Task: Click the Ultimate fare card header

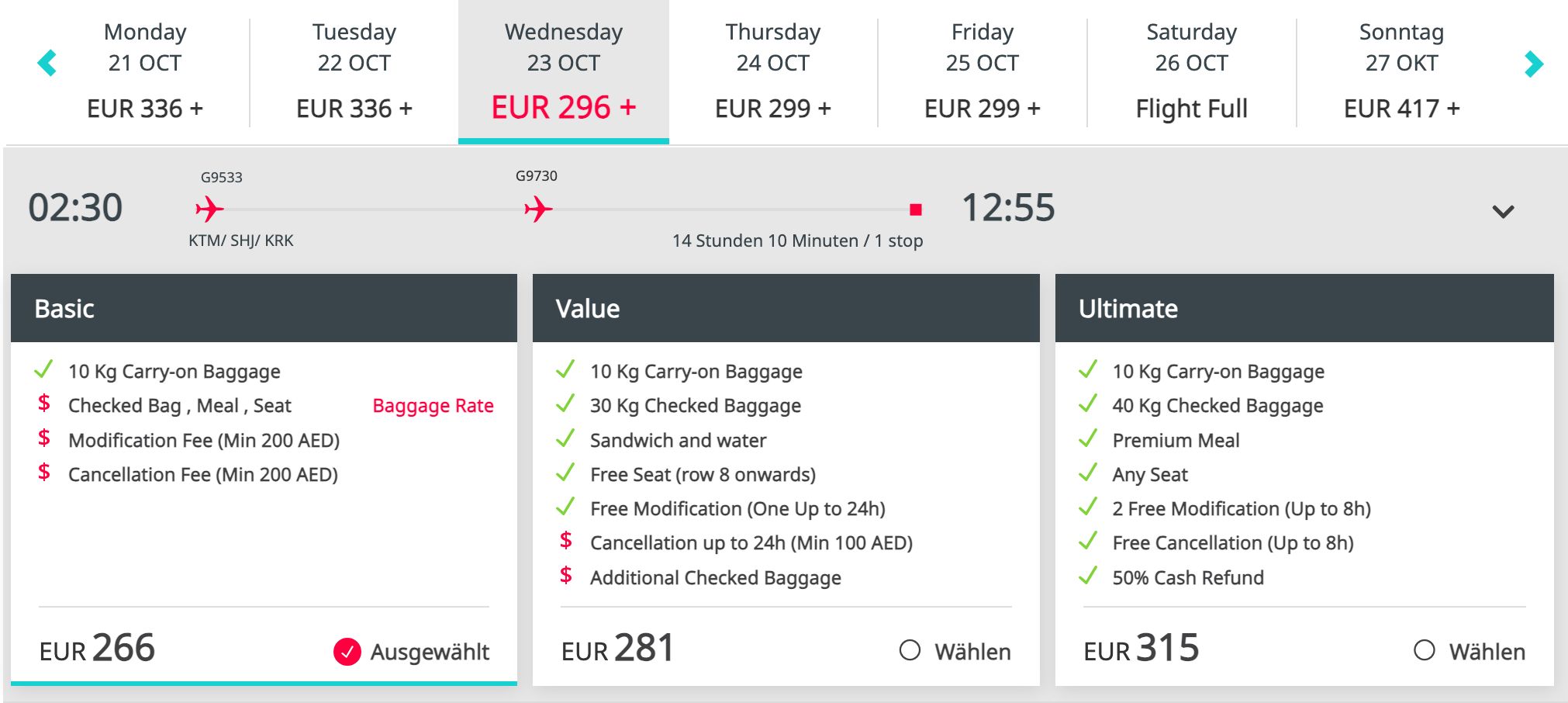Action: pos(1304,309)
